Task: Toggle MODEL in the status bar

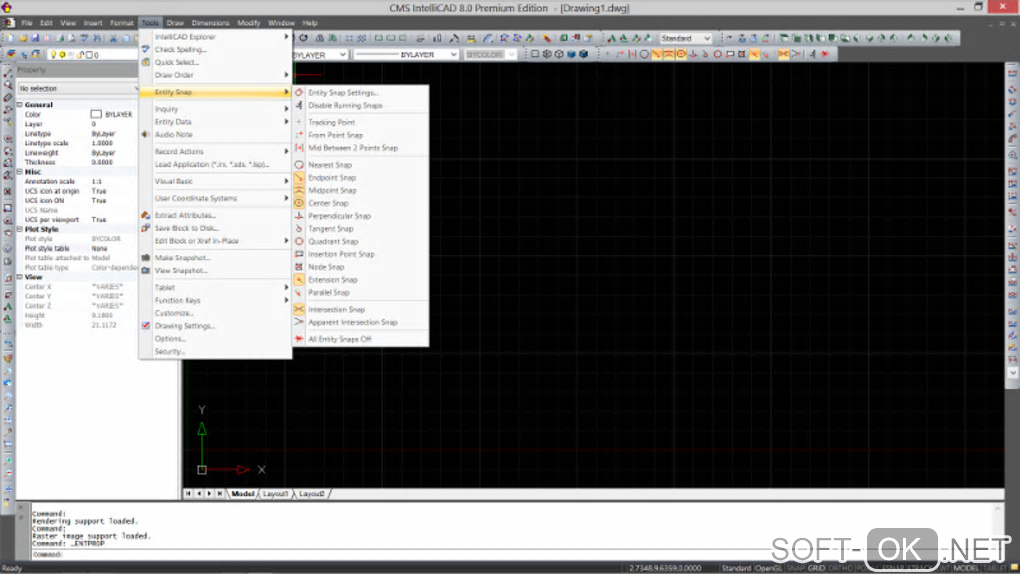Action: coord(966,568)
